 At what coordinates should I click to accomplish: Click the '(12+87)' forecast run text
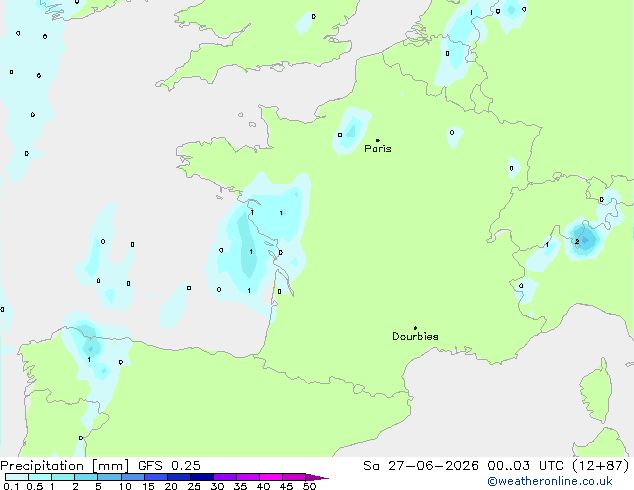601,466
